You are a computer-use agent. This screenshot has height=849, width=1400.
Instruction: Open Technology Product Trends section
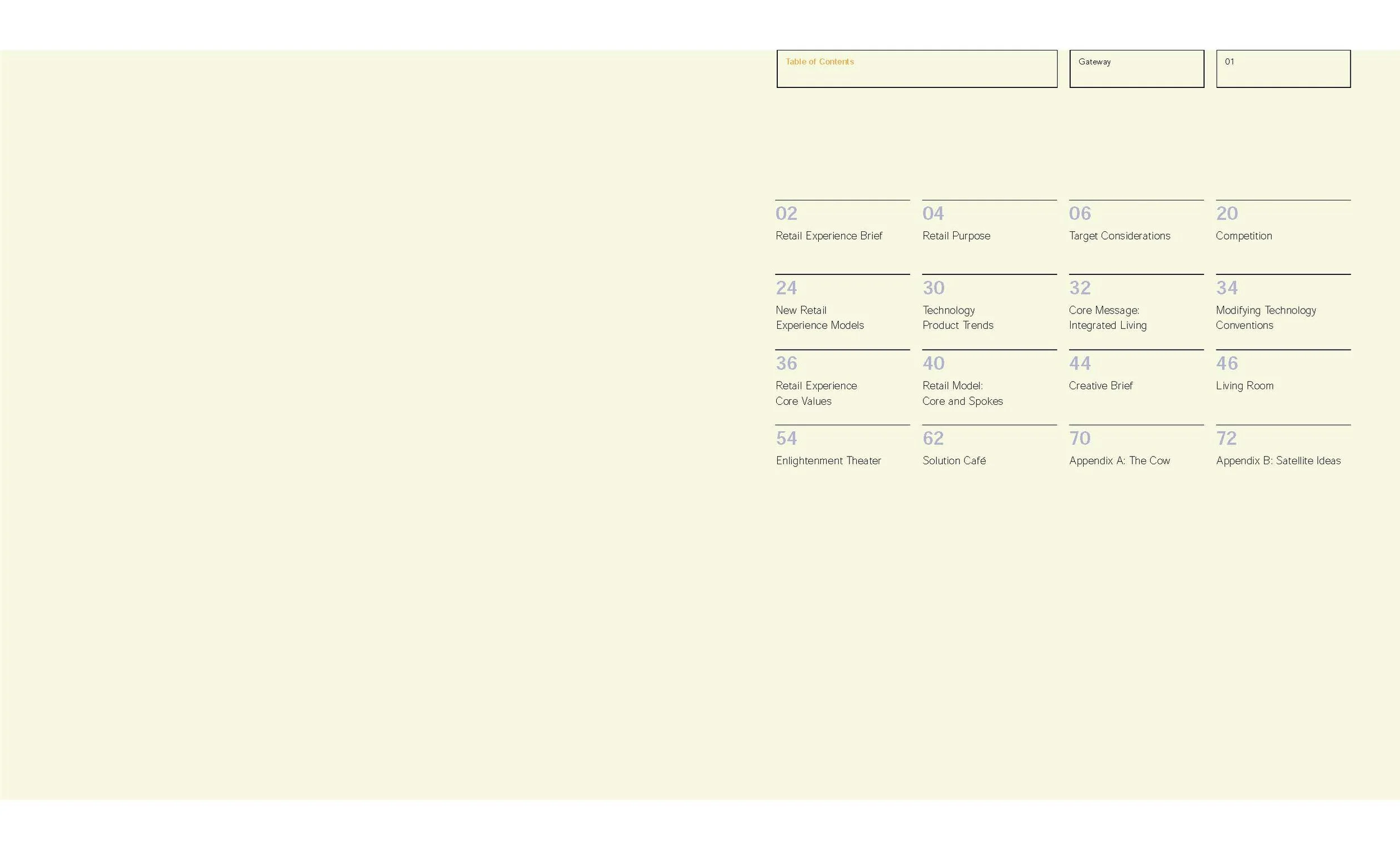958,318
